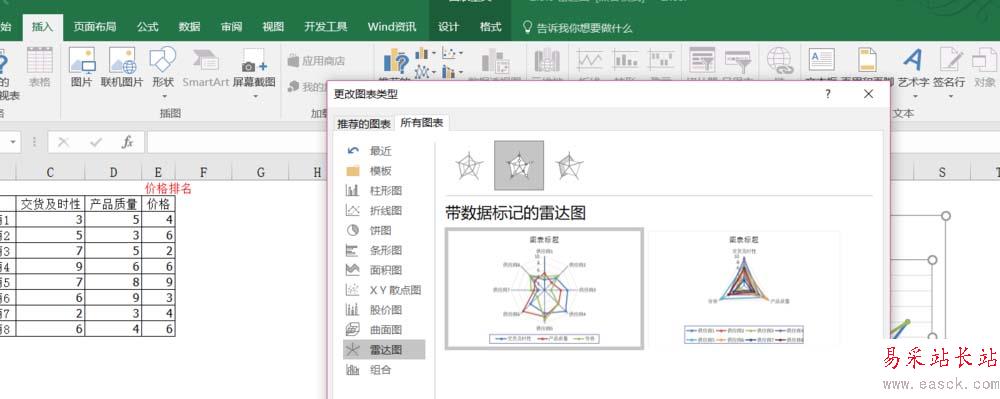The image size is (1000, 399).
Task: Select the basic radar chart subtype
Action: [x=468, y=166]
